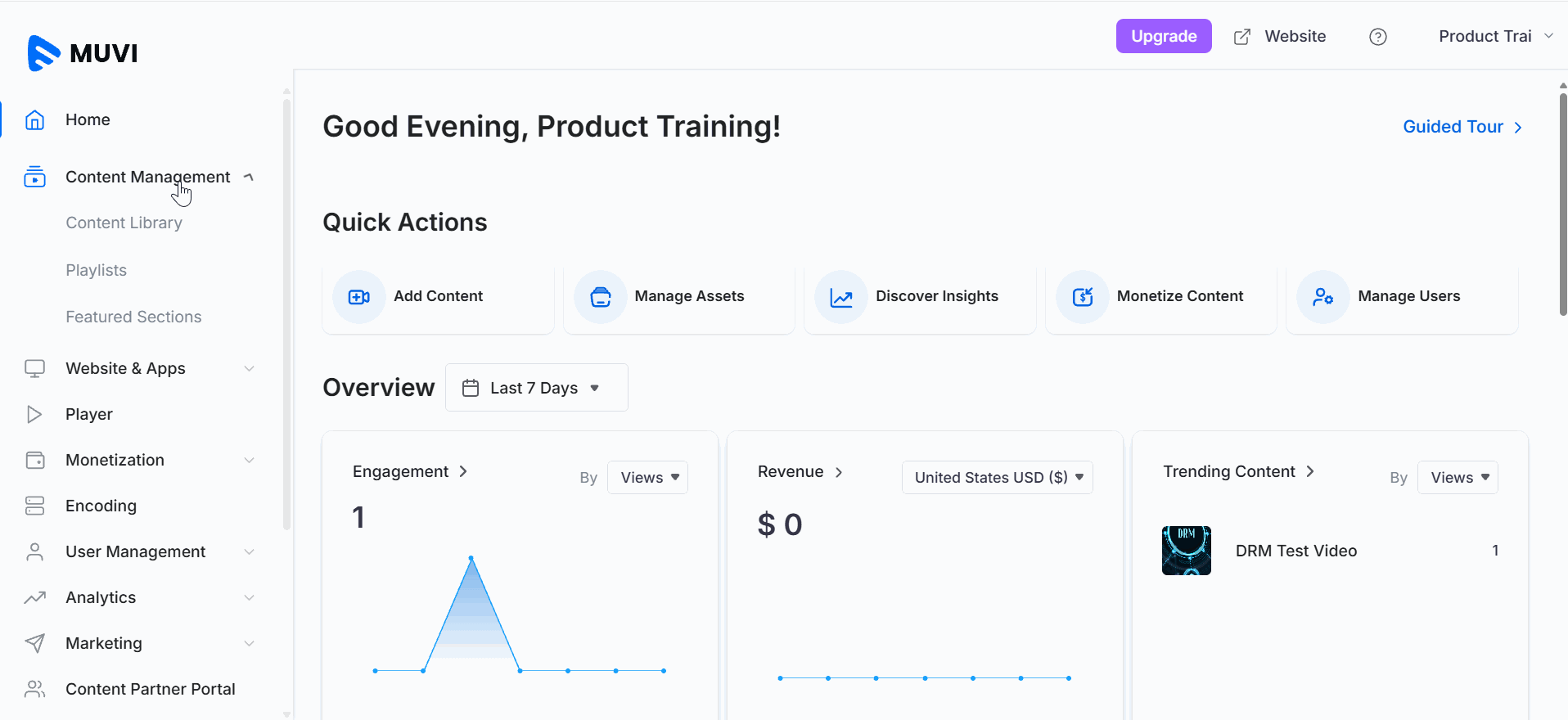Click the Manage Users icon
This screenshot has width=1568, height=720.
[x=1322, y=297]
